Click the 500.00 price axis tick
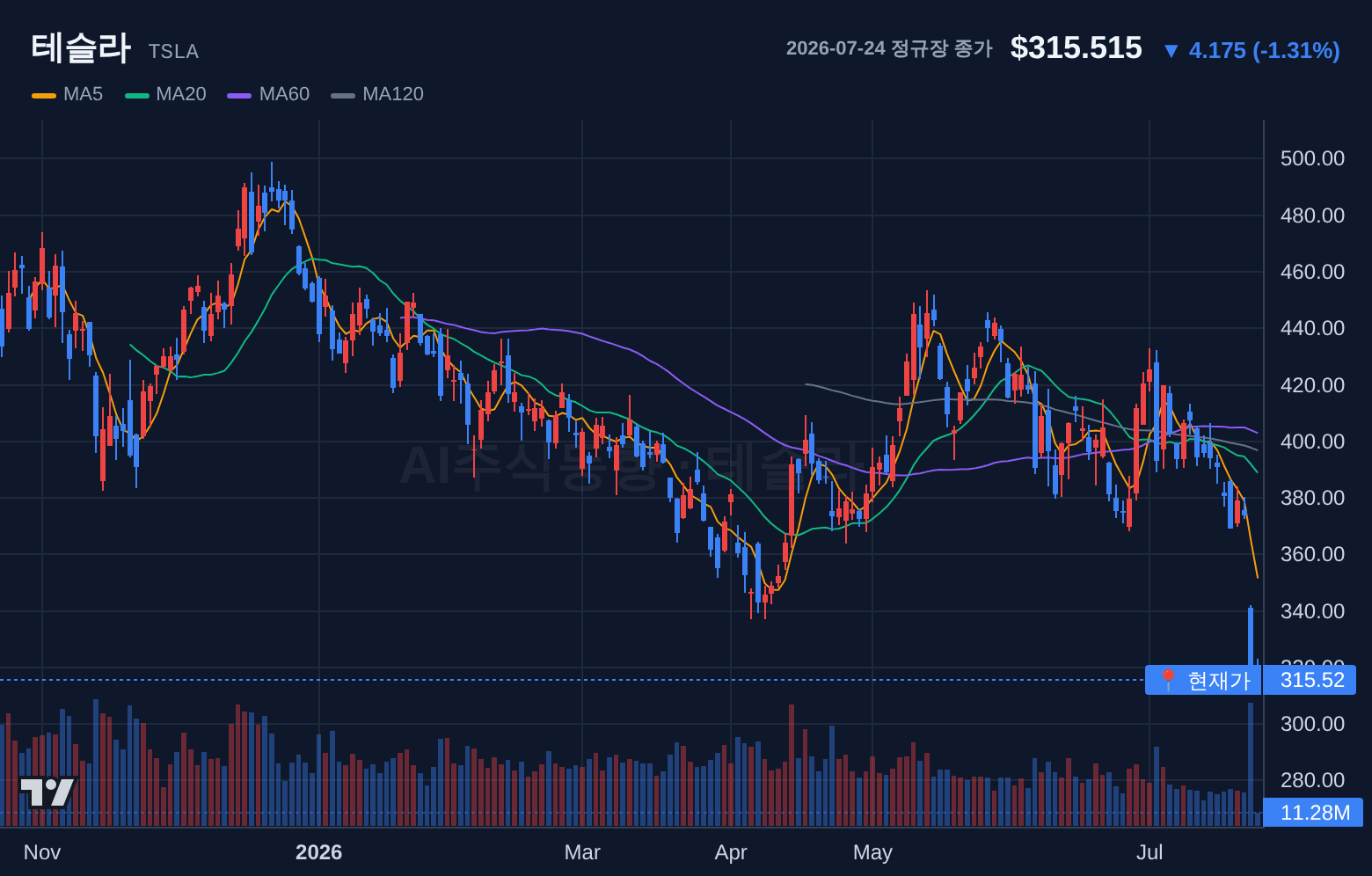The height and width of the screenshot is (876, 1372). (1312, 158)
